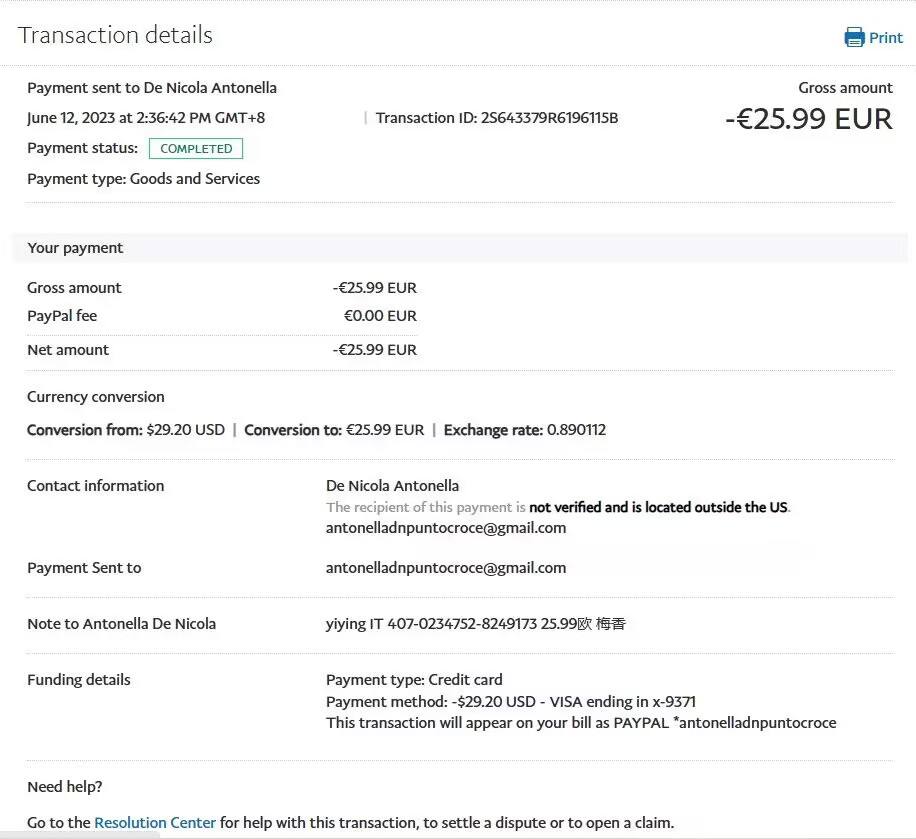Click Payment type: Goods and Services line
The image size is (916, 839).
tap(143, 179)
